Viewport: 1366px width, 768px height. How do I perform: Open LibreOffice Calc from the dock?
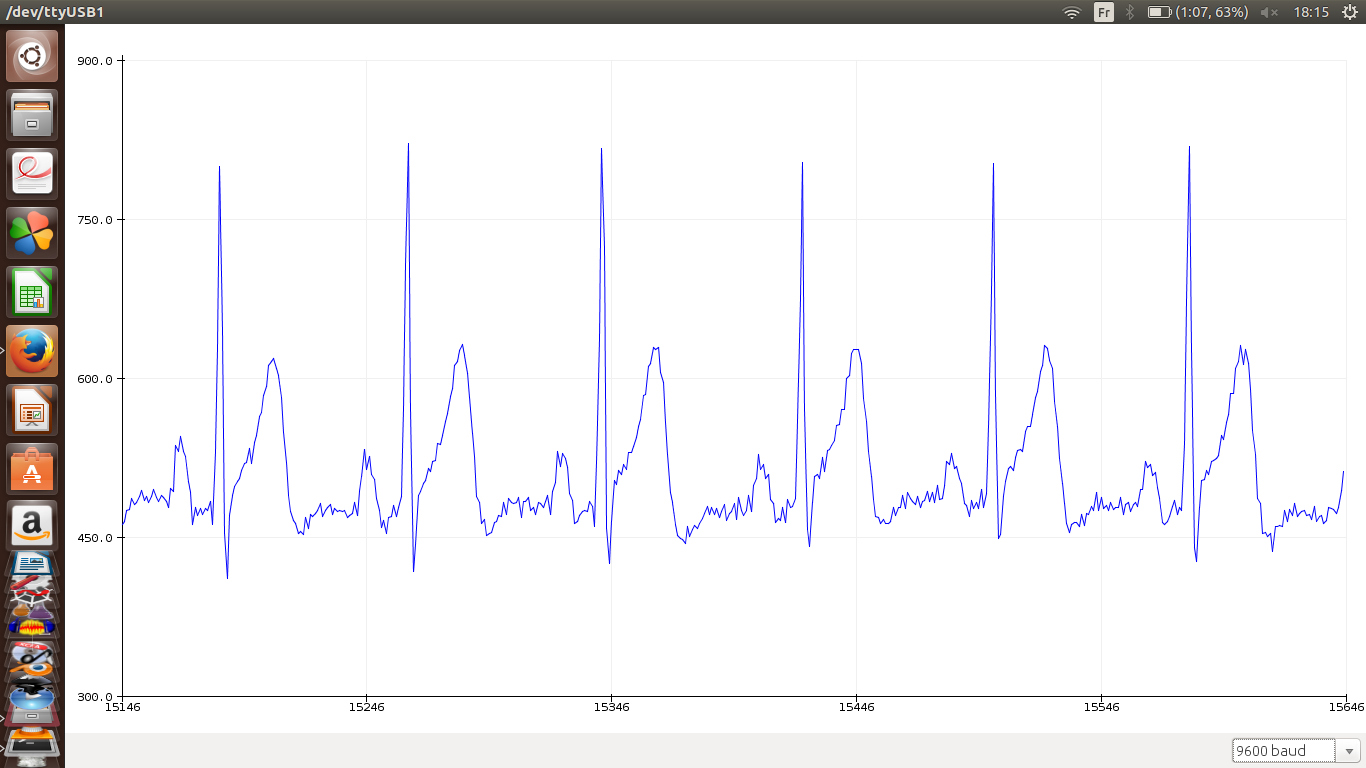point(32,292)
